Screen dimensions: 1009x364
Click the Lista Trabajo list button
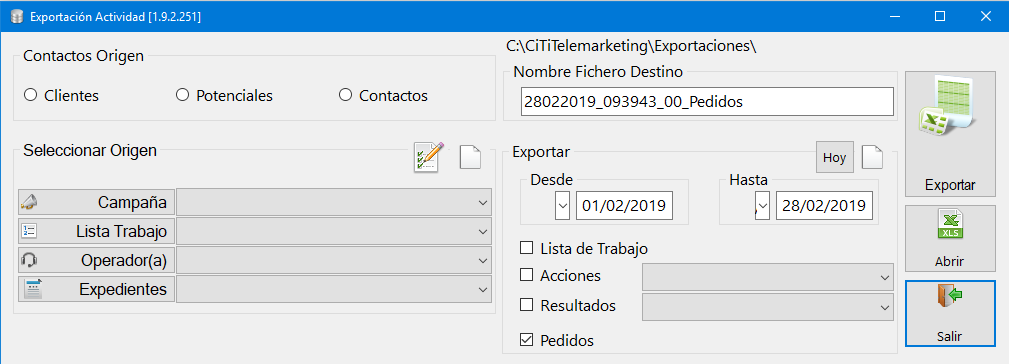coord(97,231)
